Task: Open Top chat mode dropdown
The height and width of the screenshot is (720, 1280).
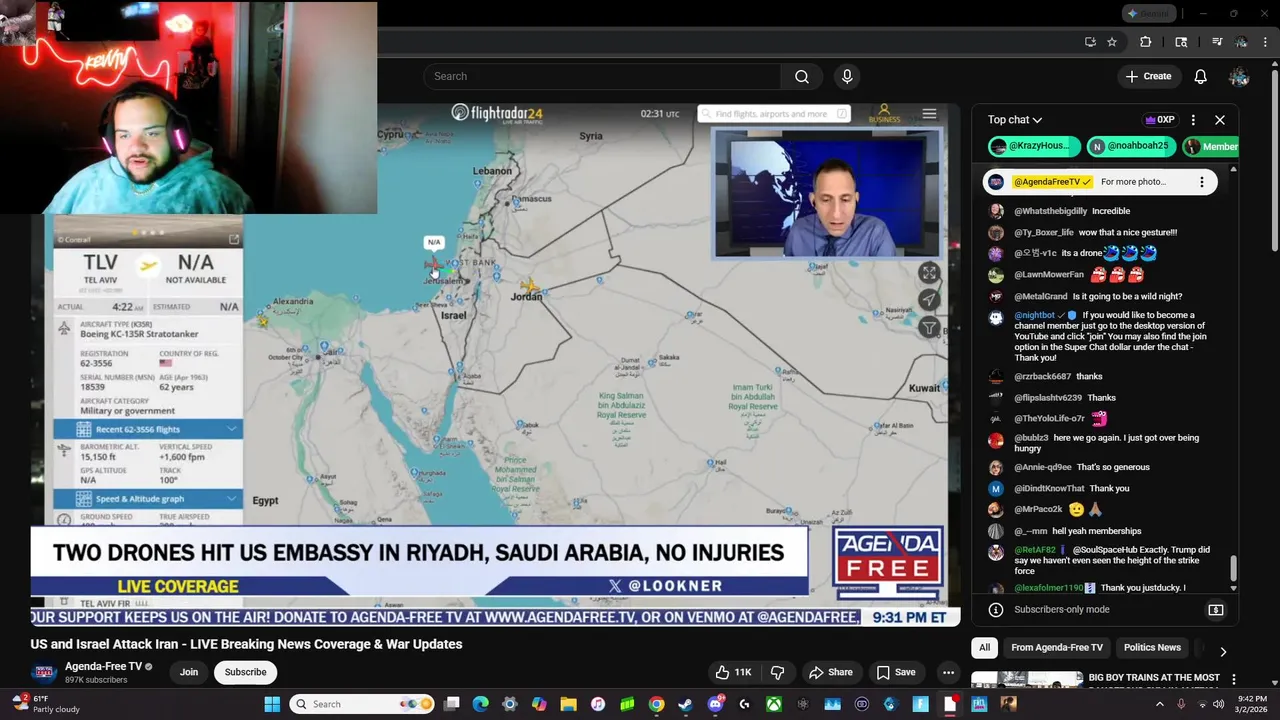Action: [1015, 120]
